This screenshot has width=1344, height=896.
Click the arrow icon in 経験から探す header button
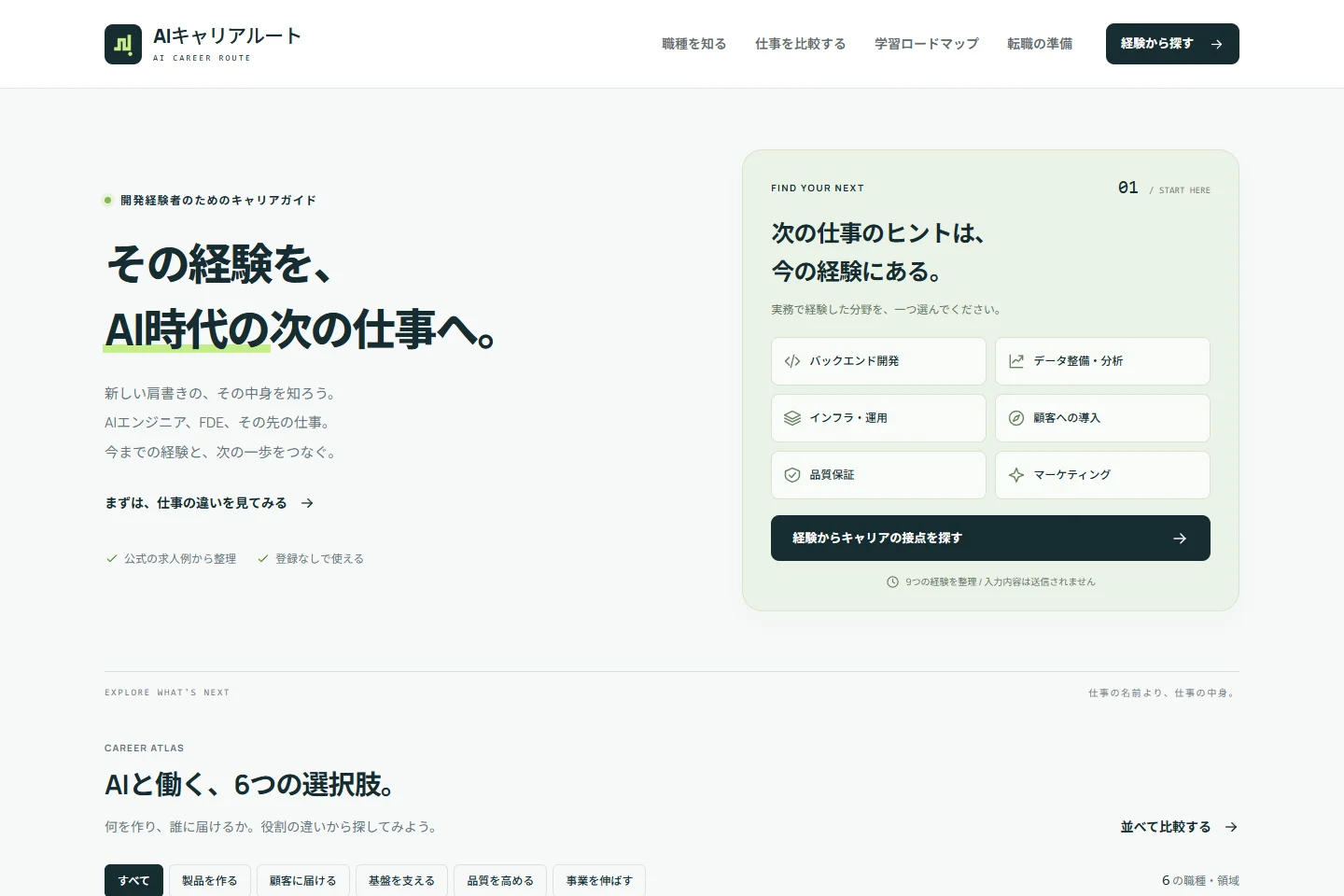(x=1216, y=44)
